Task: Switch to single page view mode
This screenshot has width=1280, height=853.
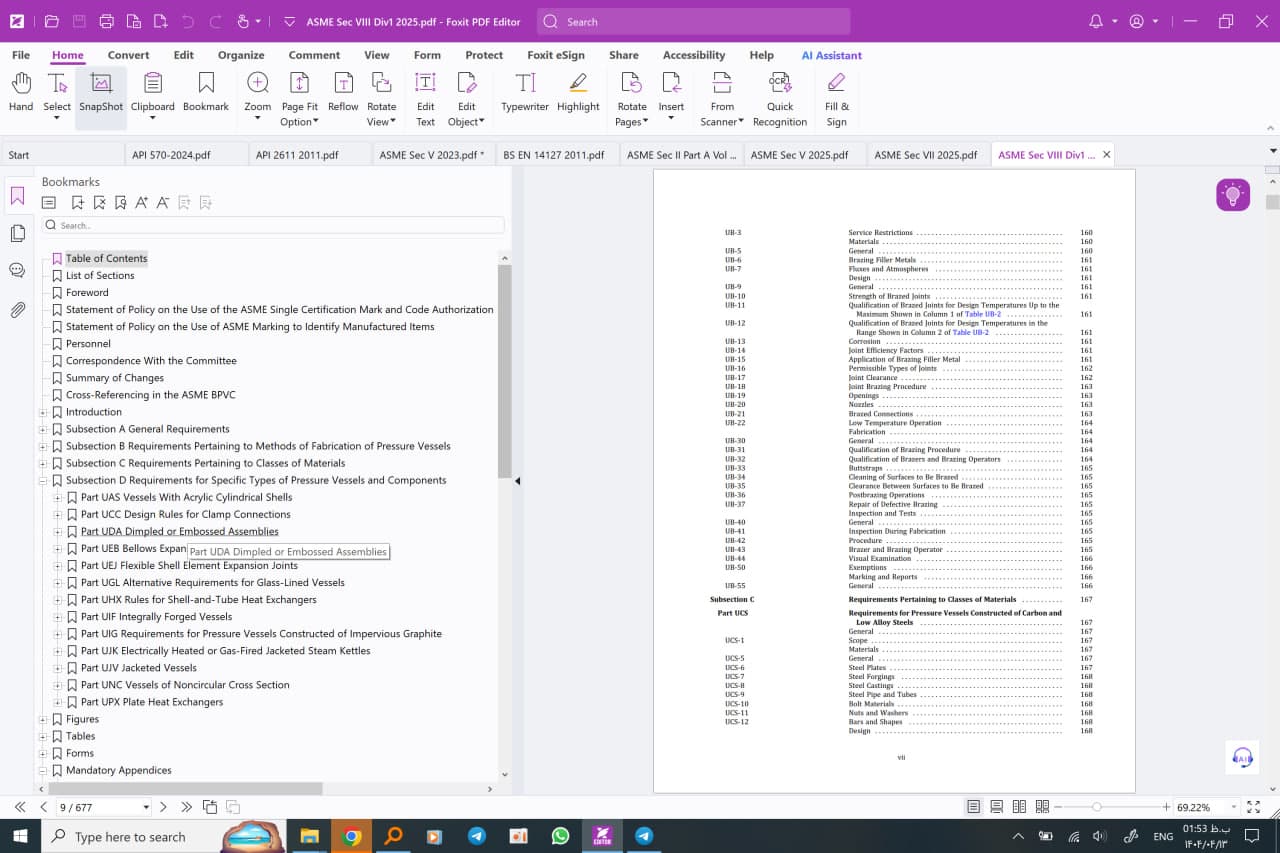Action: pyautogui.click(x=974, y=807)
